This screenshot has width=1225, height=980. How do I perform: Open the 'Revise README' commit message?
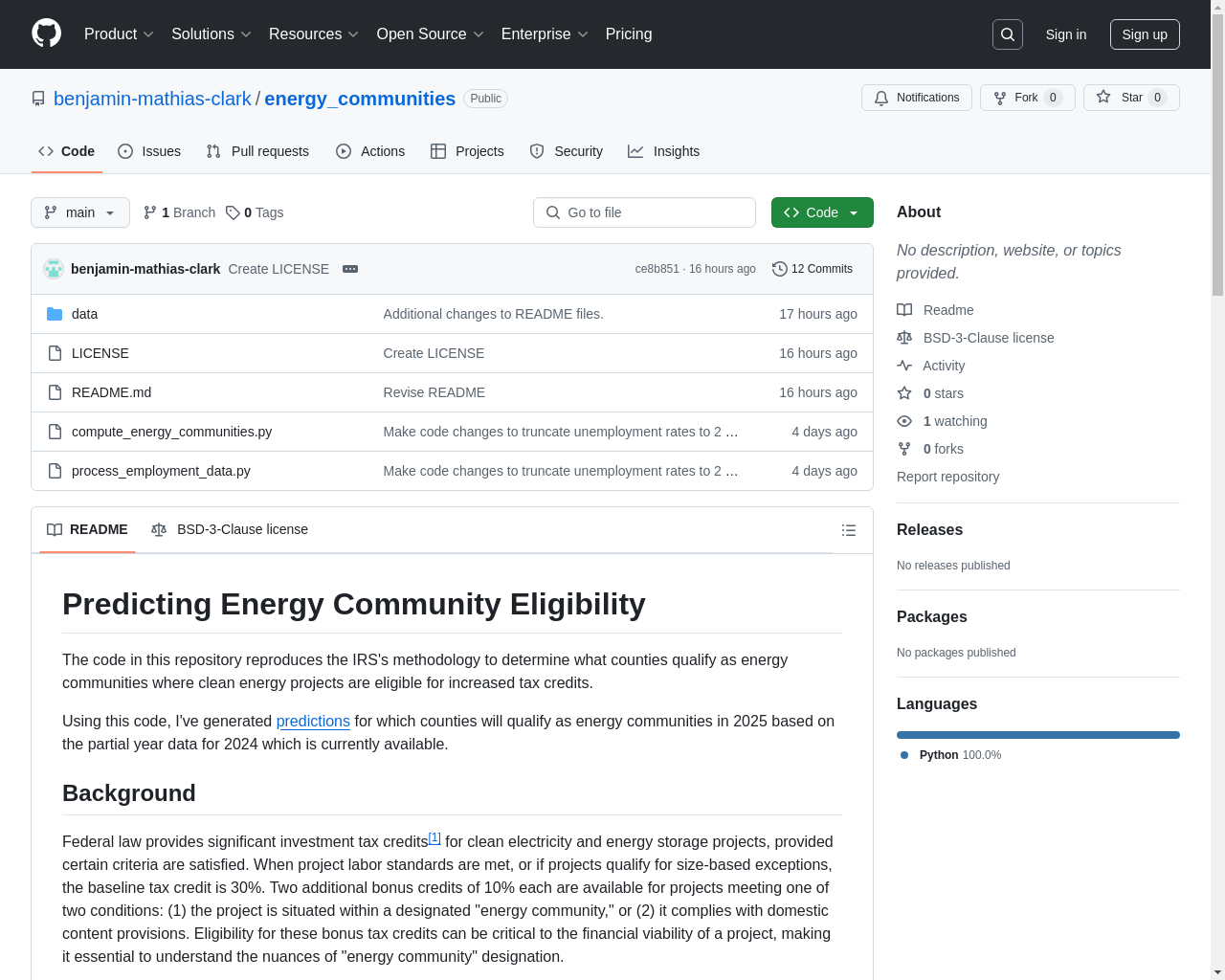[434, 392]
